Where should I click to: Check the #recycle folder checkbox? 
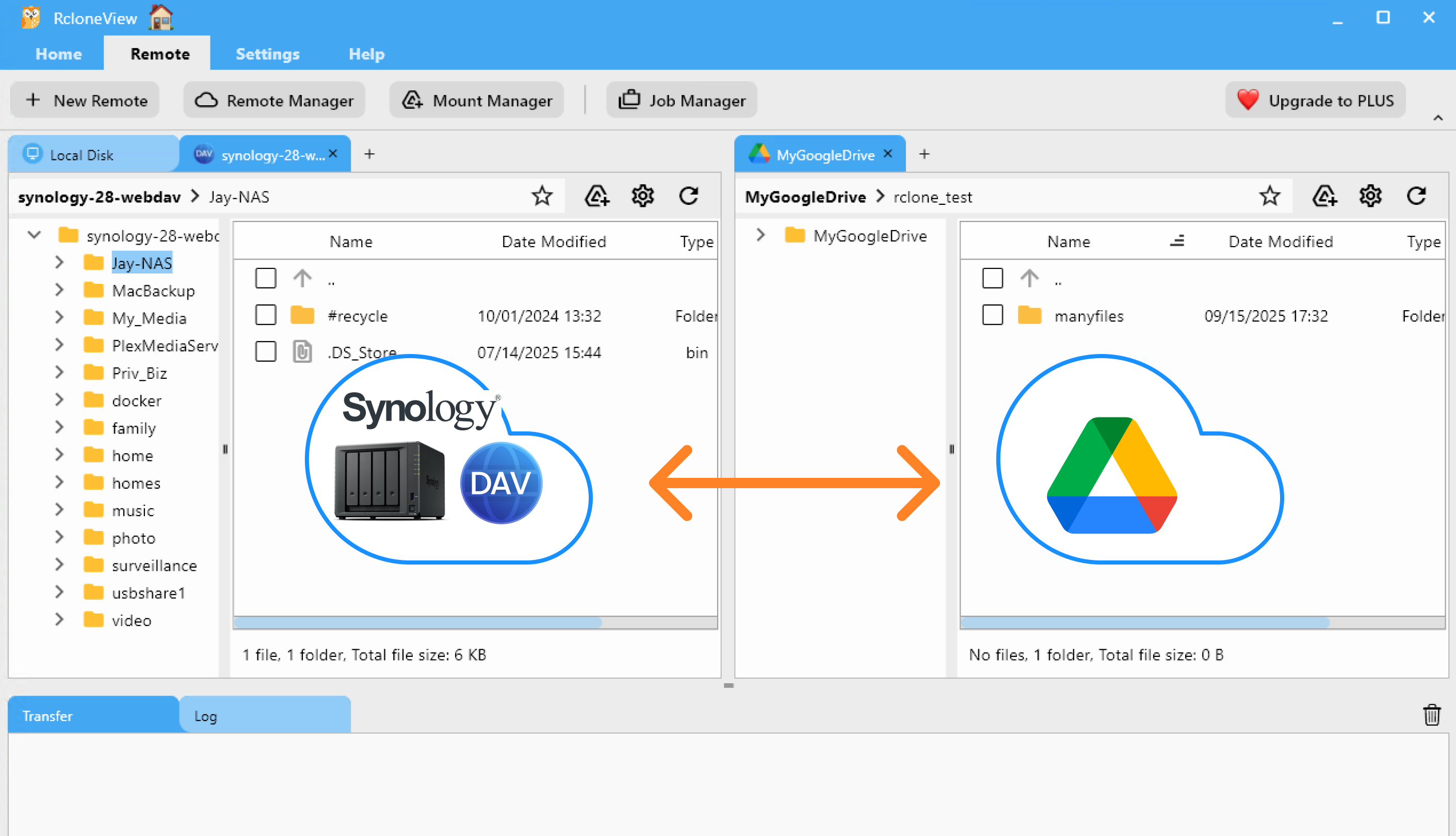click(x=266, y=315)
